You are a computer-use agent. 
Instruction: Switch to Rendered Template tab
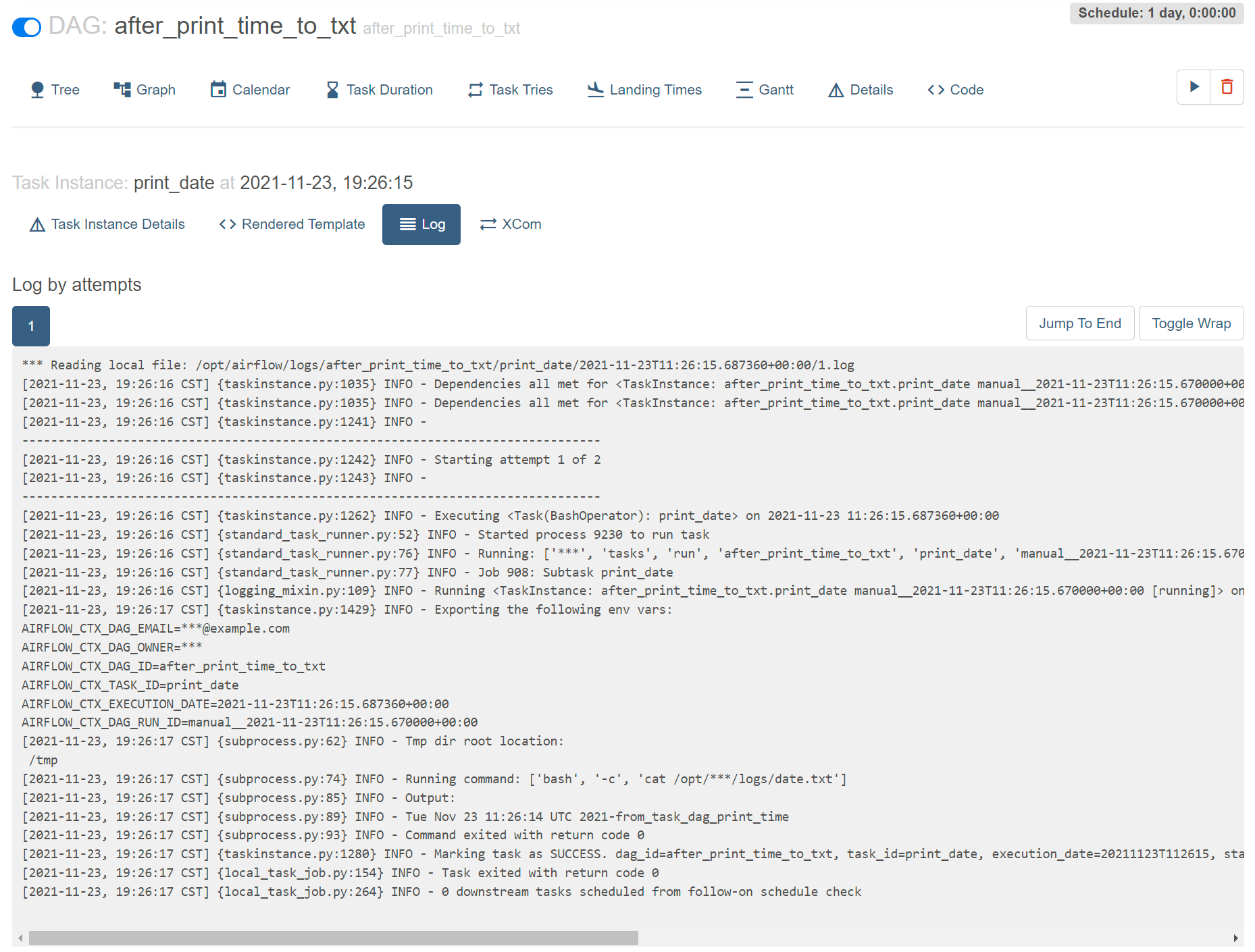click(292, 224)
